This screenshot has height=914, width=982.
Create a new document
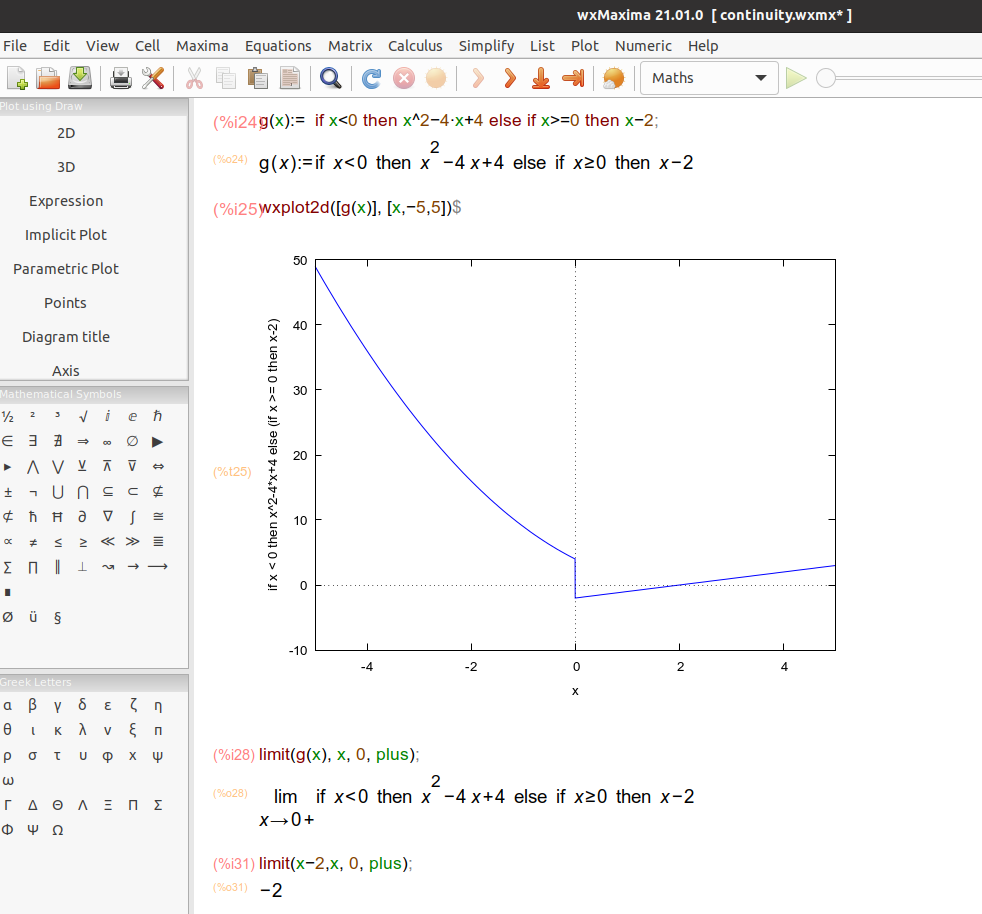coord(18,78)
